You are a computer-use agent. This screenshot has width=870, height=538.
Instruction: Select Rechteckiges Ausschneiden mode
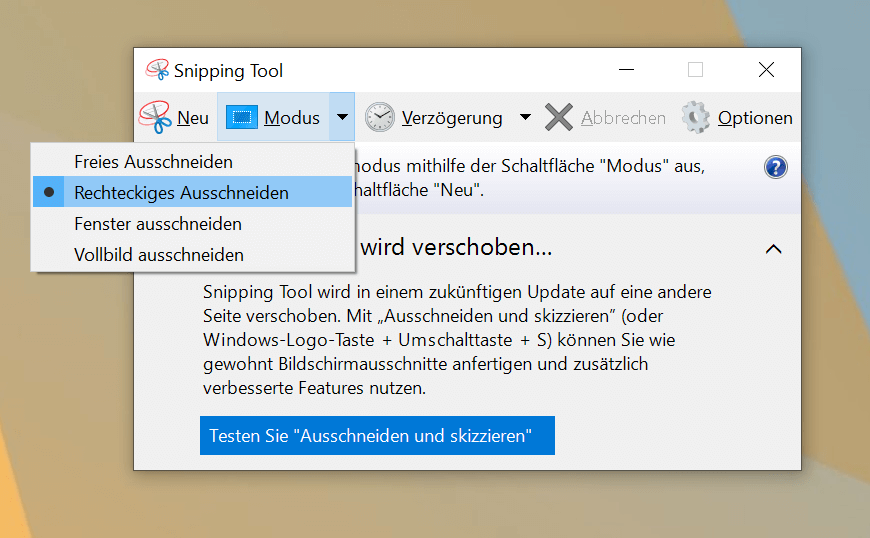pyautogui.click(x=193, y=192)
